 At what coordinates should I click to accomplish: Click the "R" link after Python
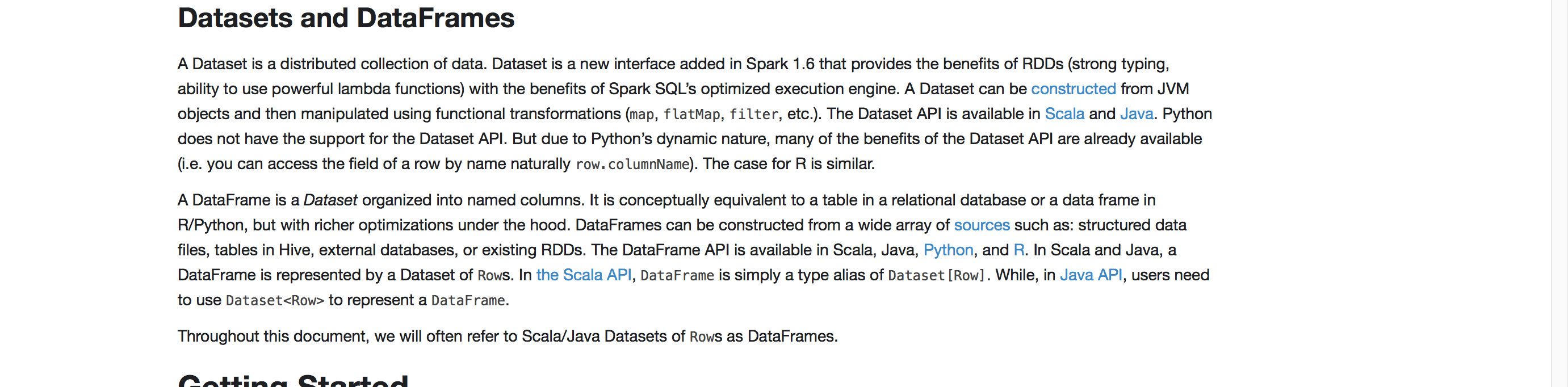pyautogui.click(x=1018, y=250)
